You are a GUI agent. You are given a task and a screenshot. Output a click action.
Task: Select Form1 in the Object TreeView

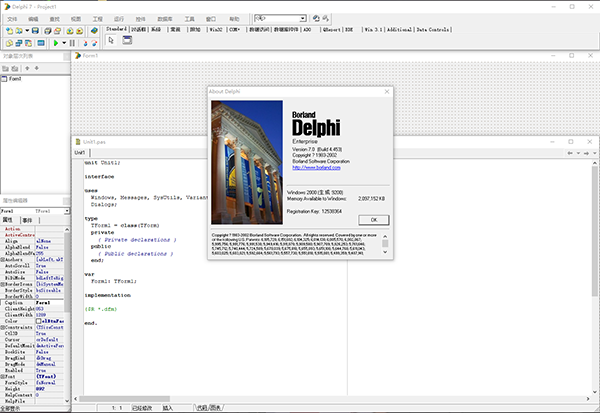[x=15, y=78]
